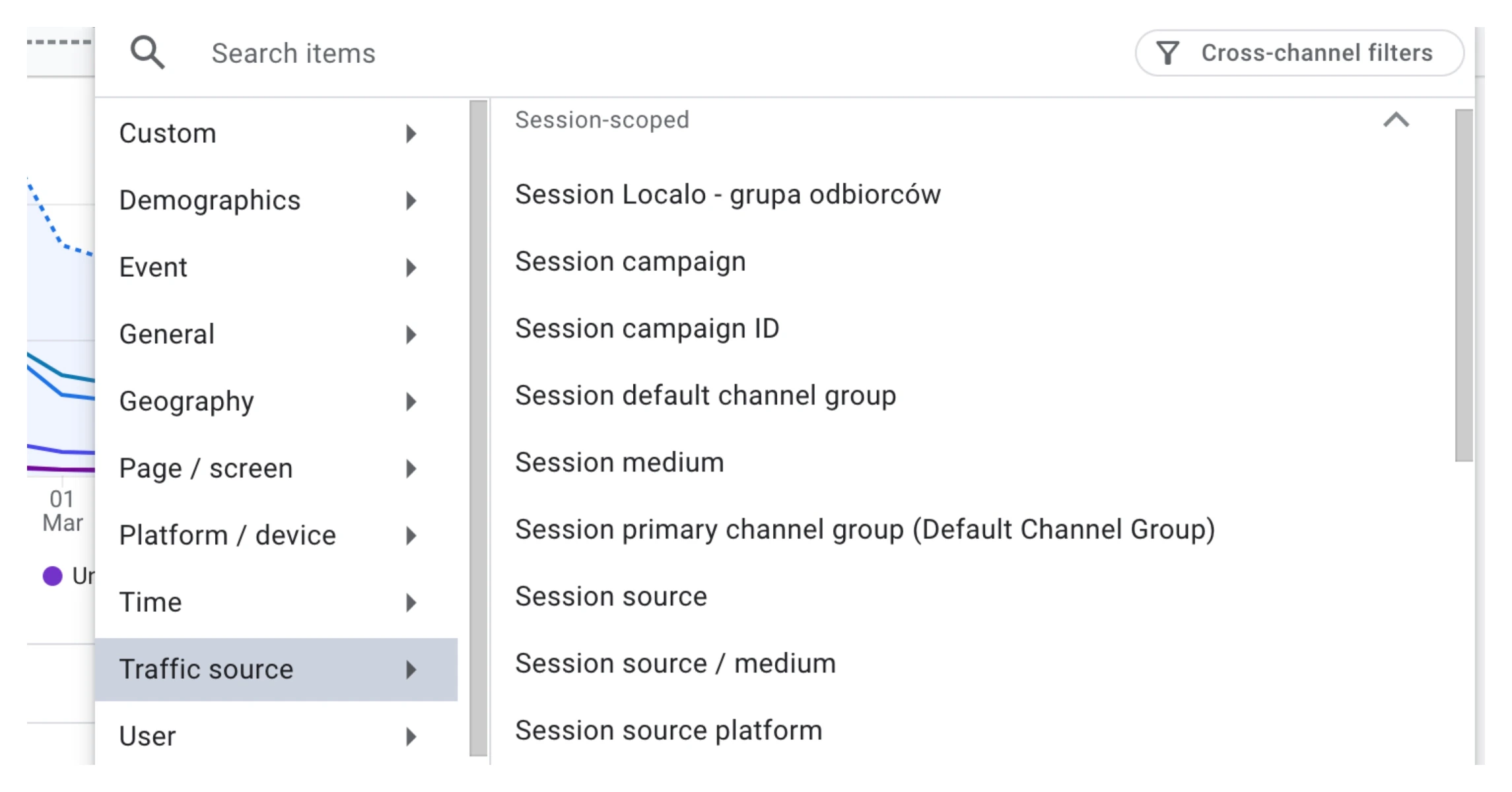Open the General dimension category
This screenshot has height=792, width=1512.
tap(167, 335)
